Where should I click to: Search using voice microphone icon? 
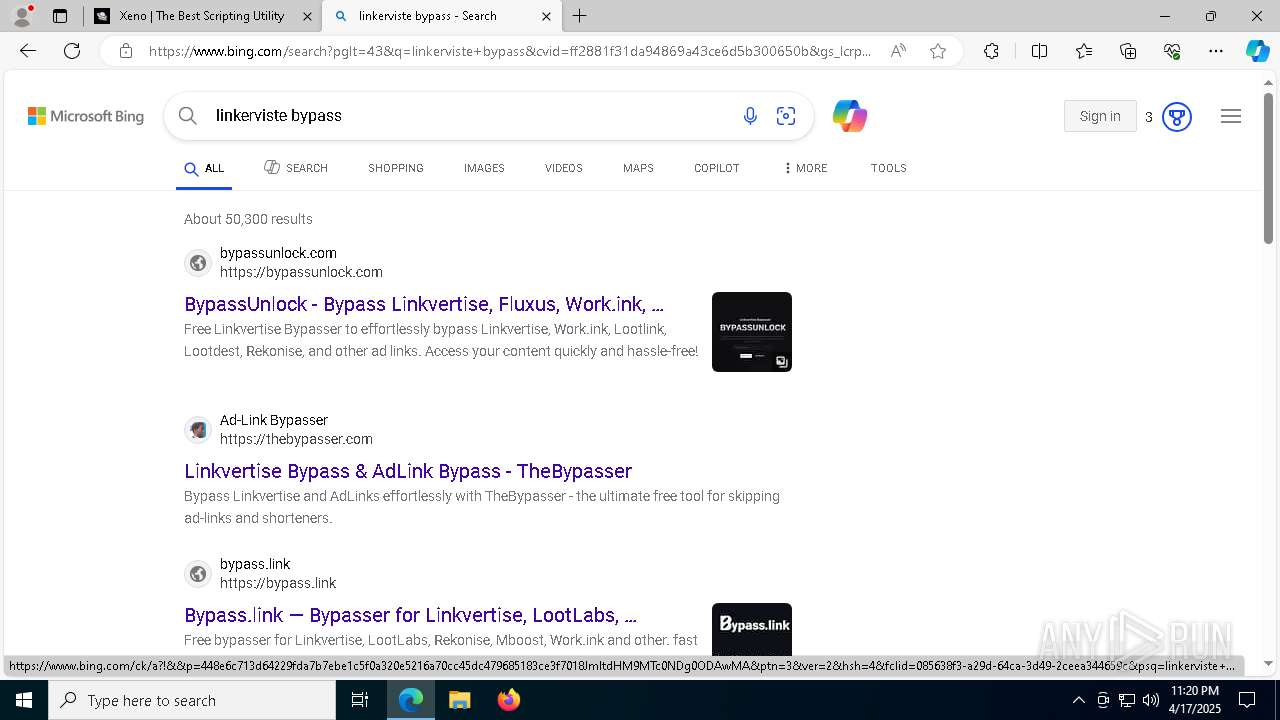tap(750, 116)
